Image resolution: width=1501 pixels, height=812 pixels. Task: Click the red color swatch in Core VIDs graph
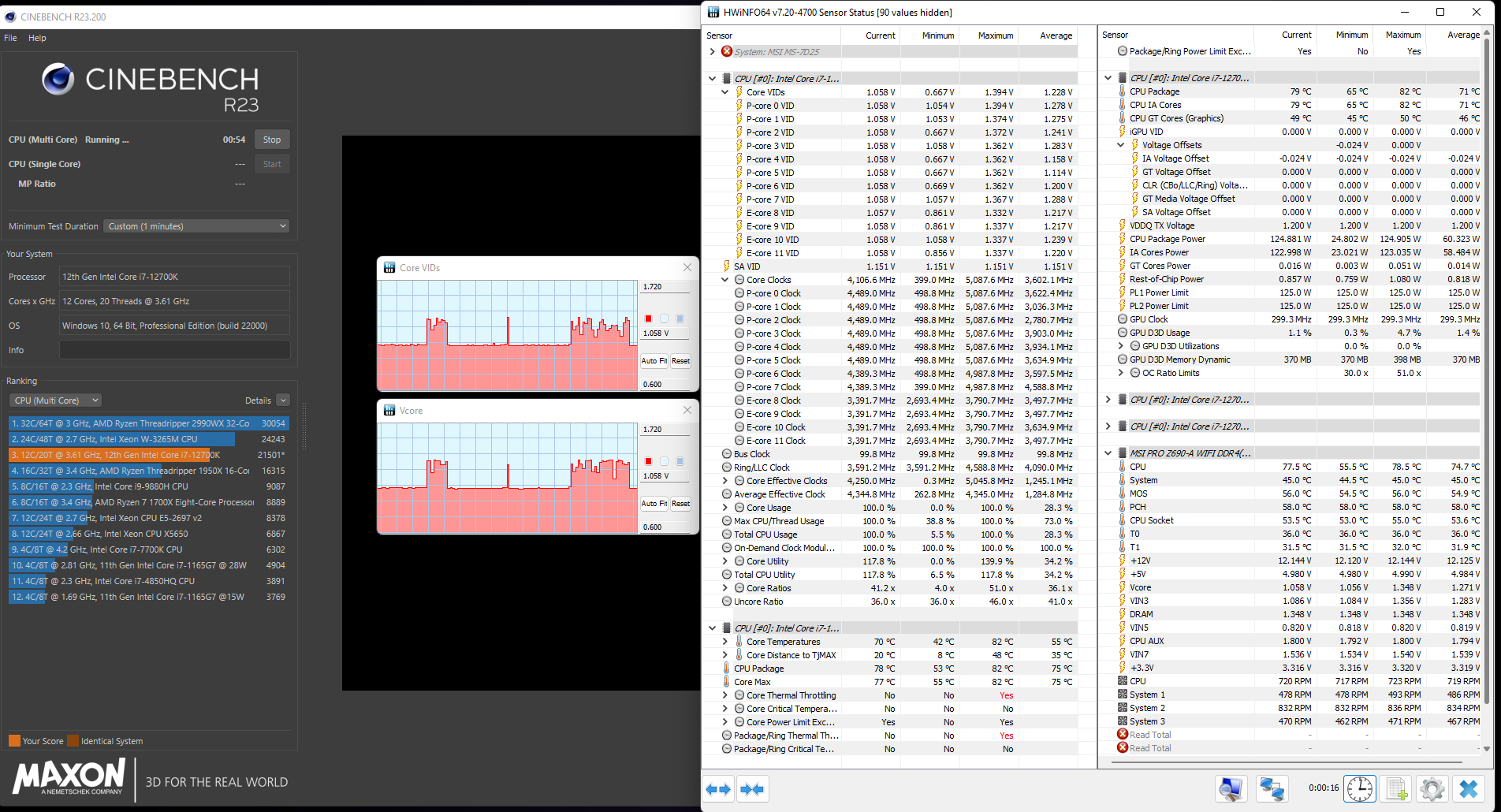[649, 318]
